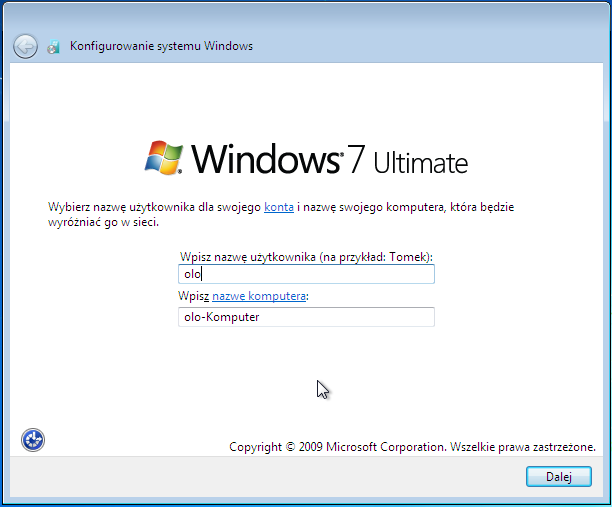Click the Dalej button to continue
This screenshot has height=507, width=612.
click(x=559, y=476)
